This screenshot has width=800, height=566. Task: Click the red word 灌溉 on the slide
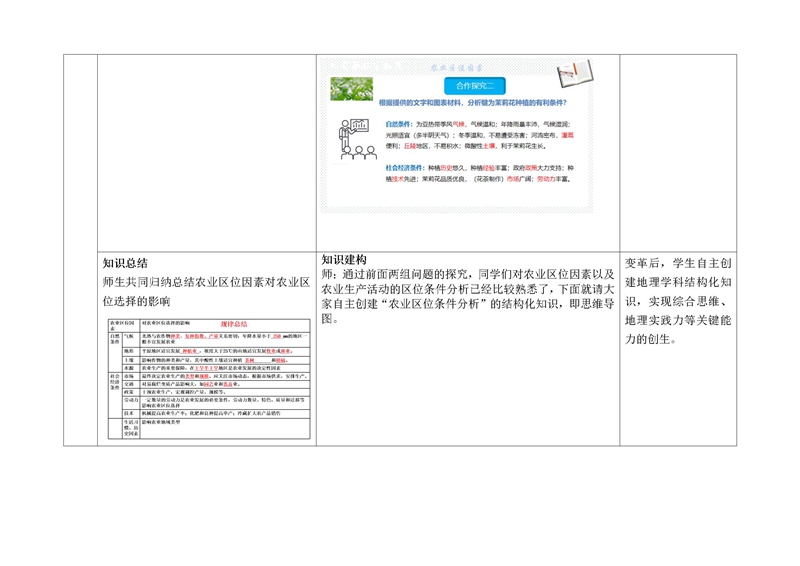point(567,133)
